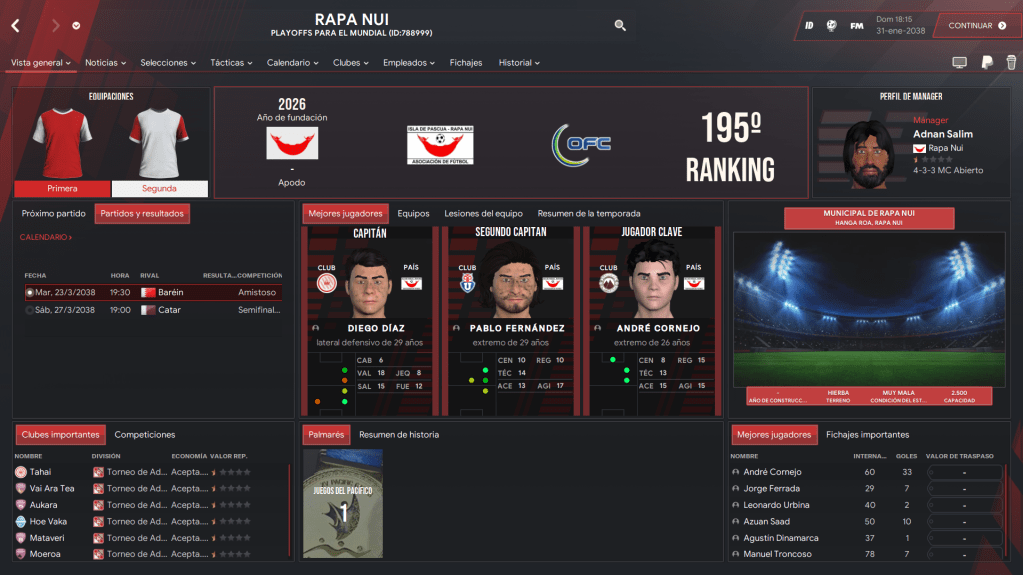Open the search magnifier icon
Screen dimensions: 1023x575
pyautogui.click(x=620, y=26)
